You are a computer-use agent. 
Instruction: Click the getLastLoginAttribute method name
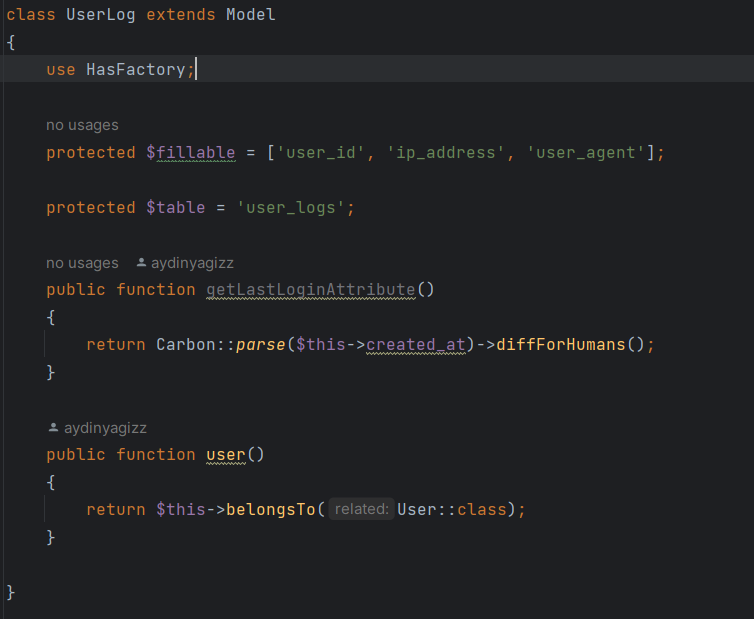pyautogui.click(x=311, y=290)
